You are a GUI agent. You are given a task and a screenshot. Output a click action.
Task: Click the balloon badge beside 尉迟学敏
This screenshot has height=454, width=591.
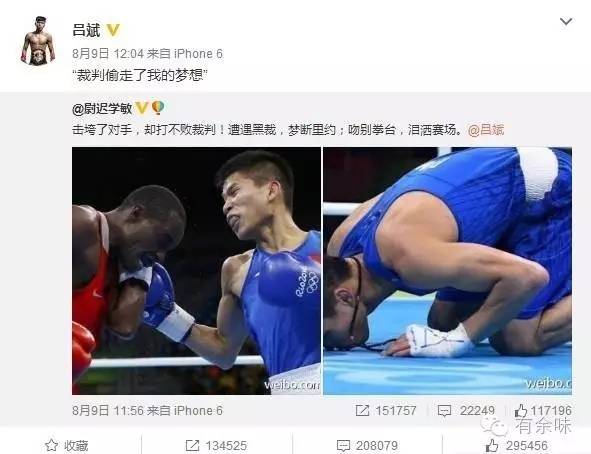[x=158, y=108]
